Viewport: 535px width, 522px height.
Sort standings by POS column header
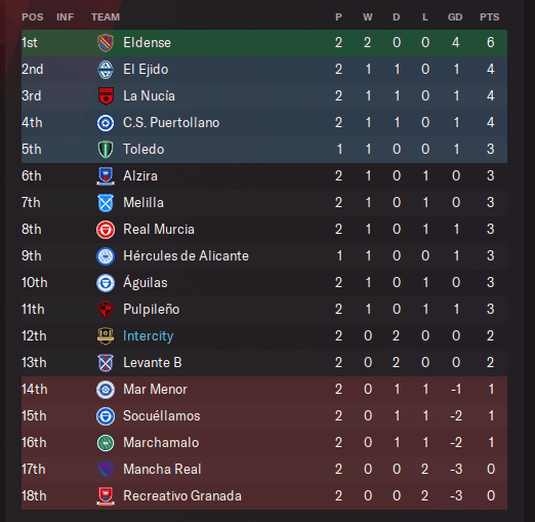pos(32,17)
